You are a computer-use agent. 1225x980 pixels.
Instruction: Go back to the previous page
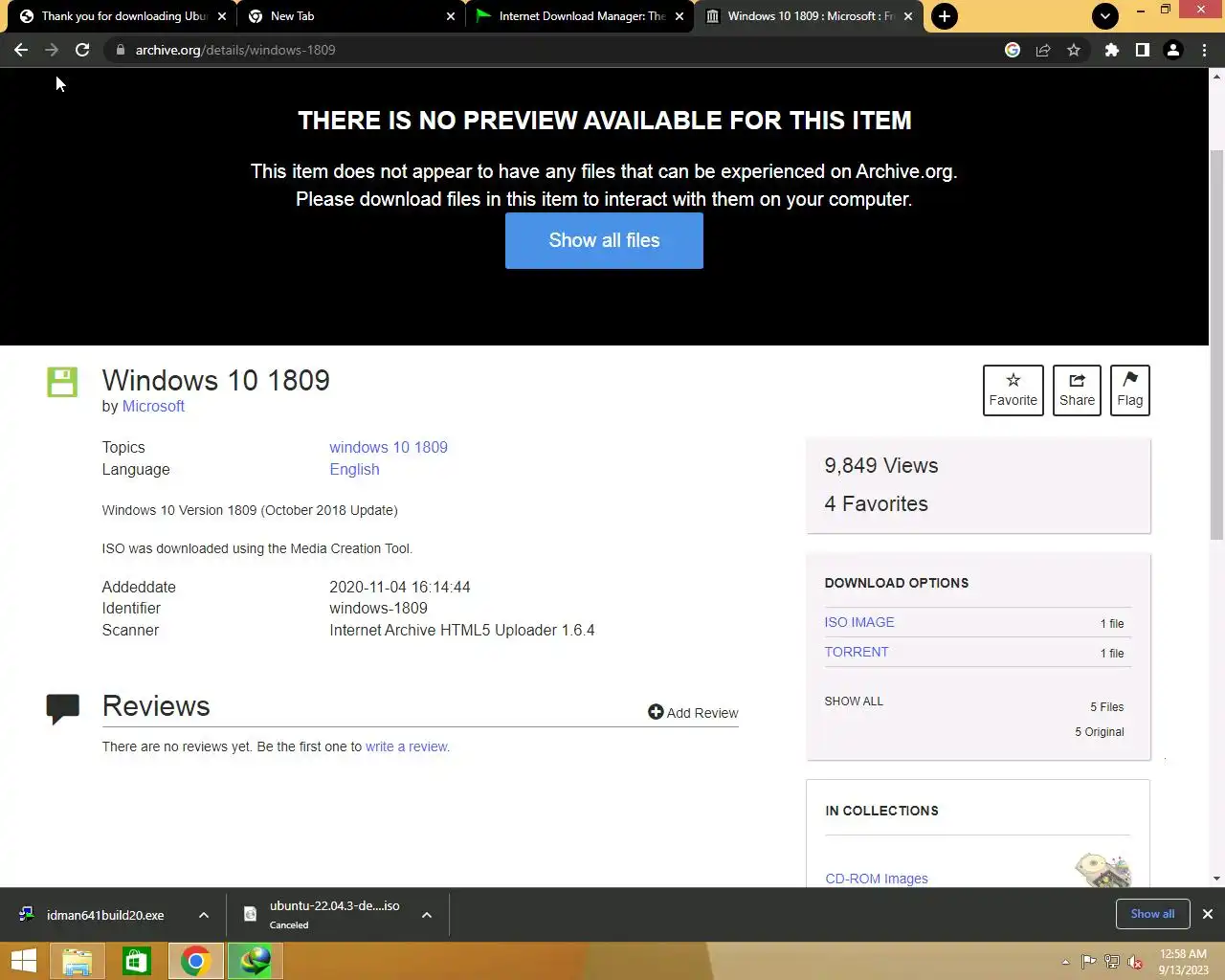(x=21, y=50)
